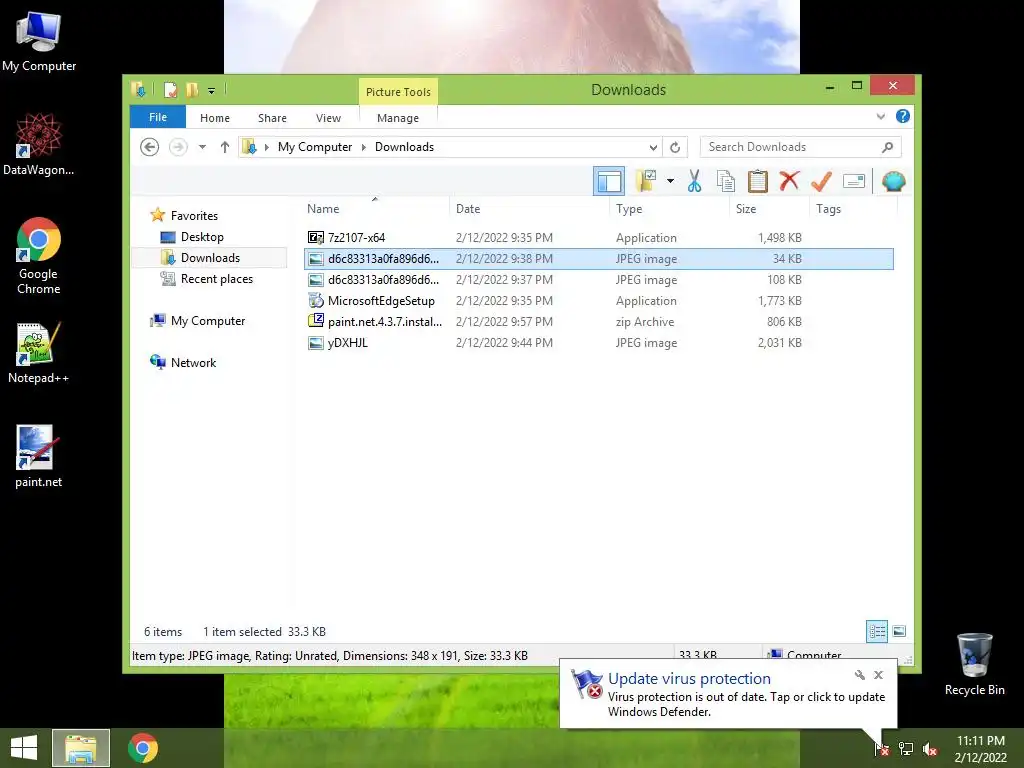
Task: Go back with the Back arrow button
Action: click(x=150, y=147)
